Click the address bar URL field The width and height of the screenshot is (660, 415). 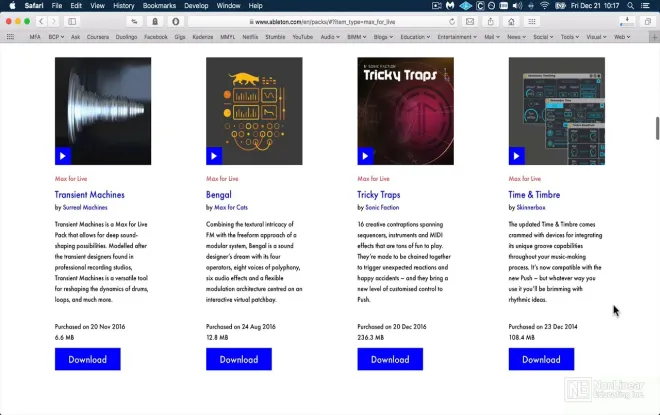(x=323, y=22)
